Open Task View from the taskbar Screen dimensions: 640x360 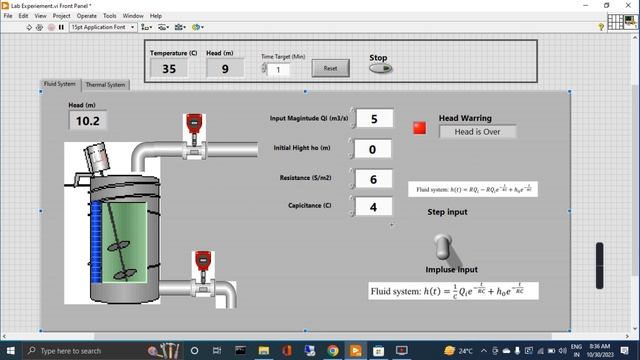click(x=217, y=351)
